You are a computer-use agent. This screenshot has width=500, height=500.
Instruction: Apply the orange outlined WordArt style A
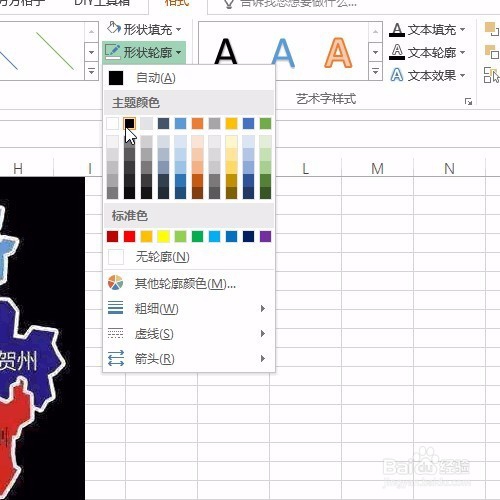pos(338,52)
